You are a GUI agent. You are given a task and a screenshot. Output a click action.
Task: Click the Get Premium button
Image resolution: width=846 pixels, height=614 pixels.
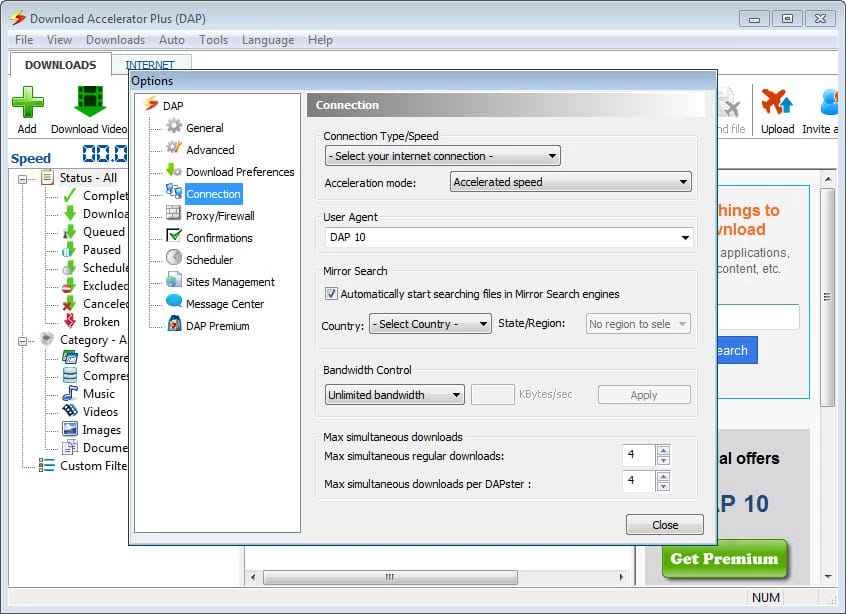pos(724,559)
